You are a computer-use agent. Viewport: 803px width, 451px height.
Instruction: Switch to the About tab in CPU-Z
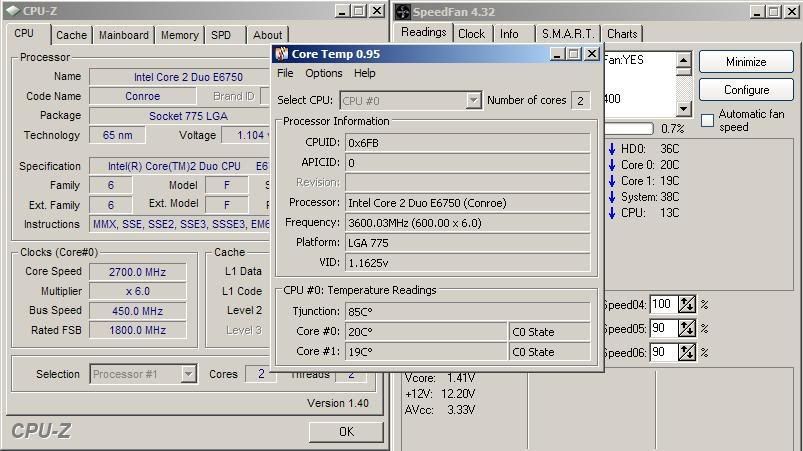click(x=267, y=35)
